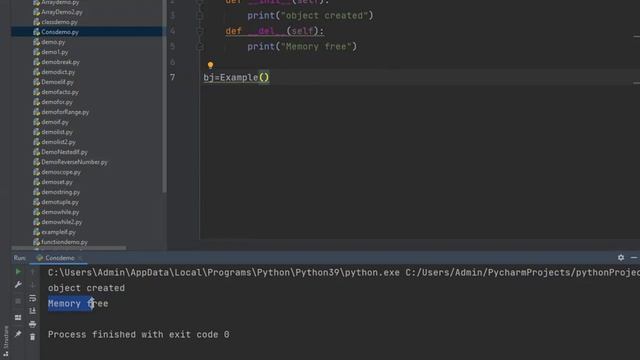Open demolist.py file
Viewport: 640px width, 360px height.
click(x=57, y=132)
